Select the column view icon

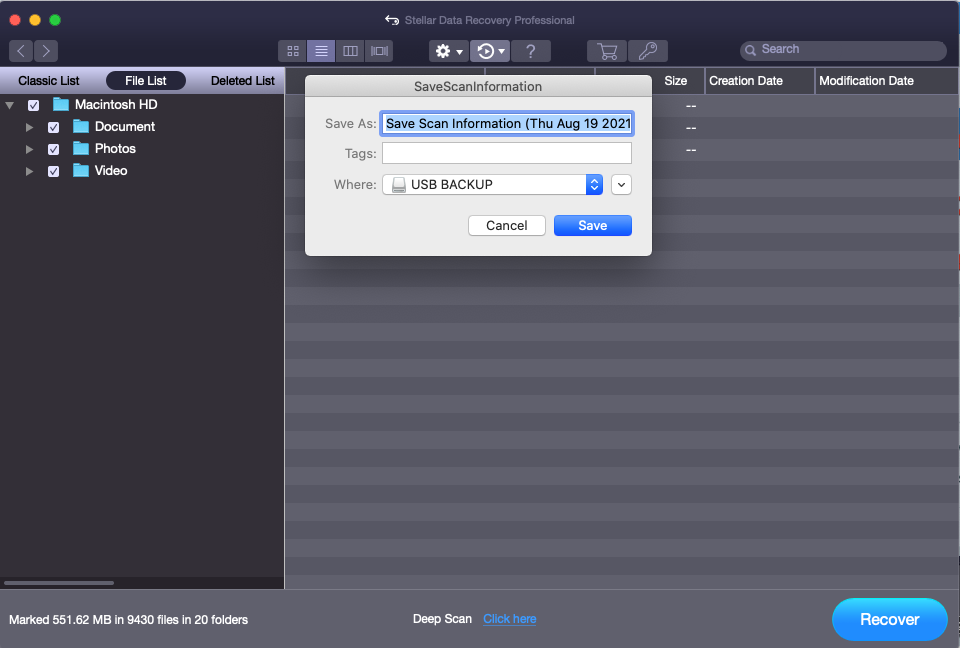(350, 51)
